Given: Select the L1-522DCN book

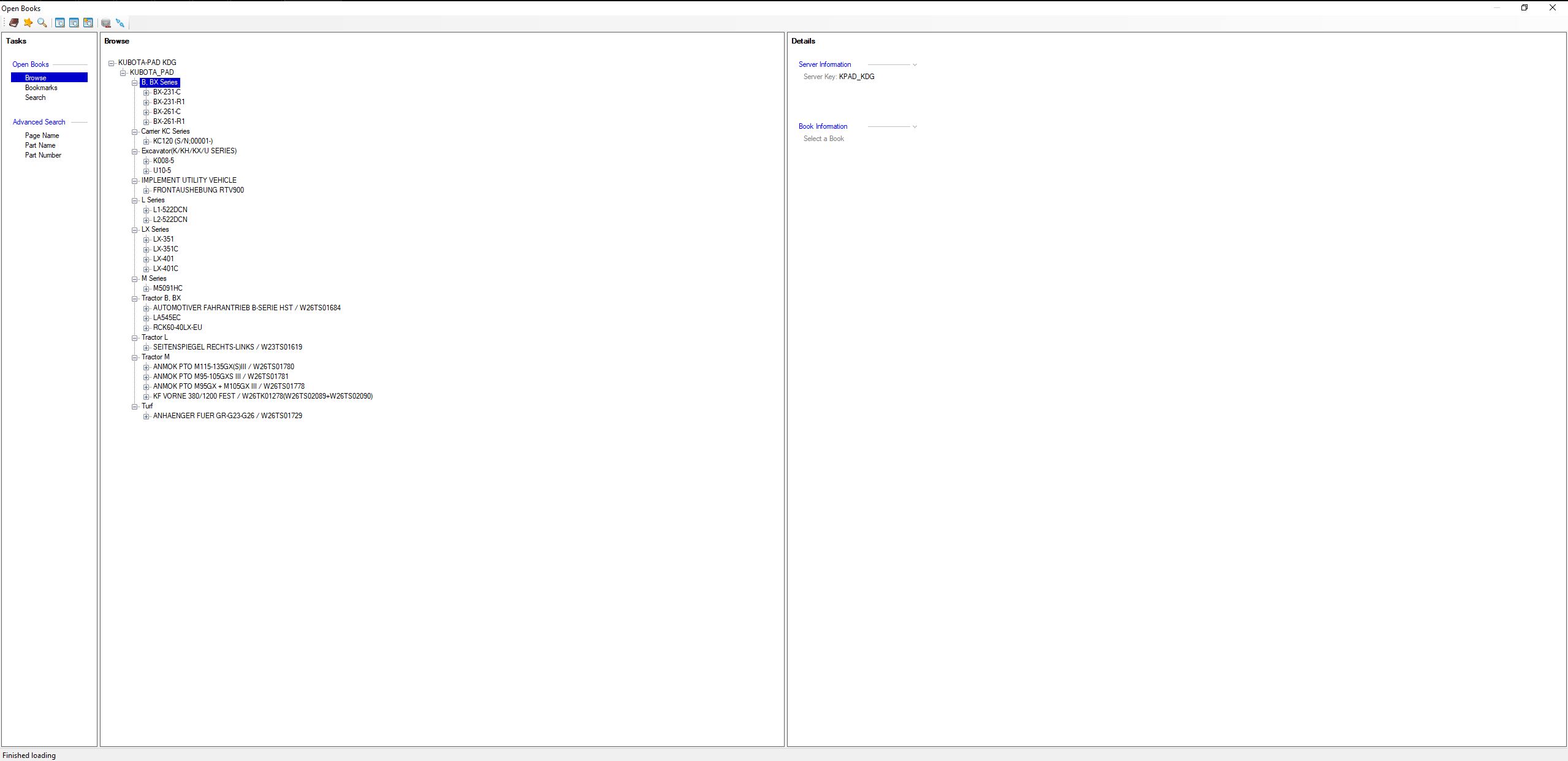Looking at the screenshot, I should pyautogui.click(x=170, y=210).
